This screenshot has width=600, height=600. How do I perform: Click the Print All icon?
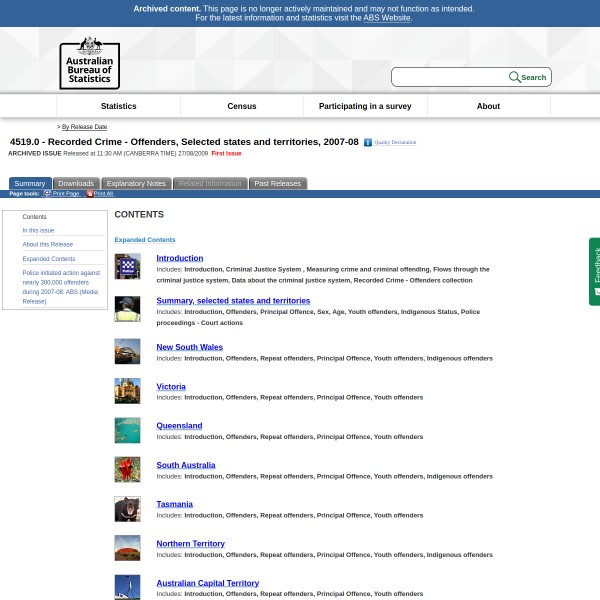point(89,193)
